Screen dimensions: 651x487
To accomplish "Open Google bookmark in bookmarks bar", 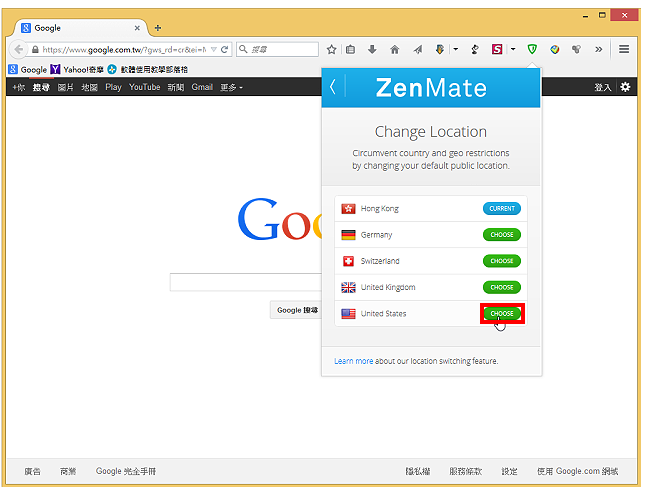I will 27,69.
